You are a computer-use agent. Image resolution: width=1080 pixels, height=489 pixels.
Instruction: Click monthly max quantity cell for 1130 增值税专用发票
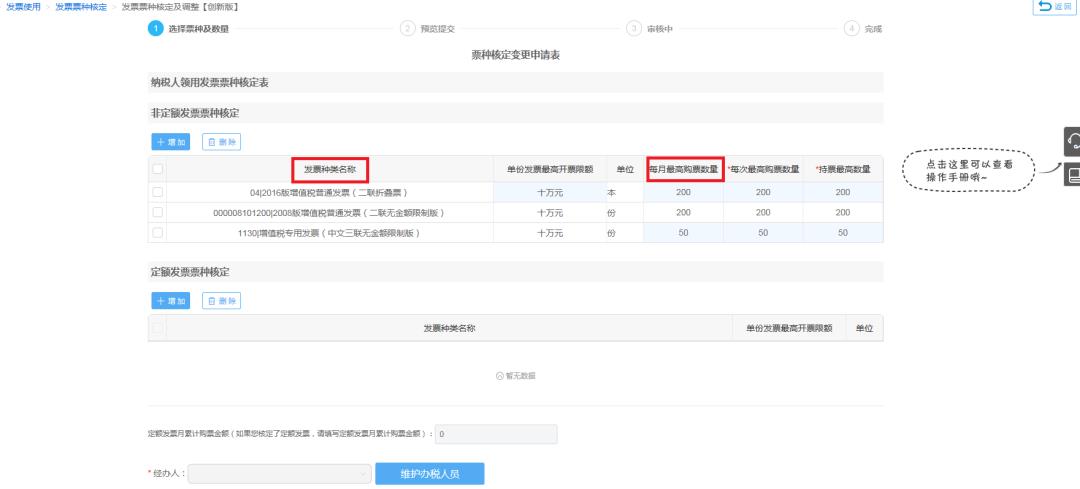pos(684,233)
